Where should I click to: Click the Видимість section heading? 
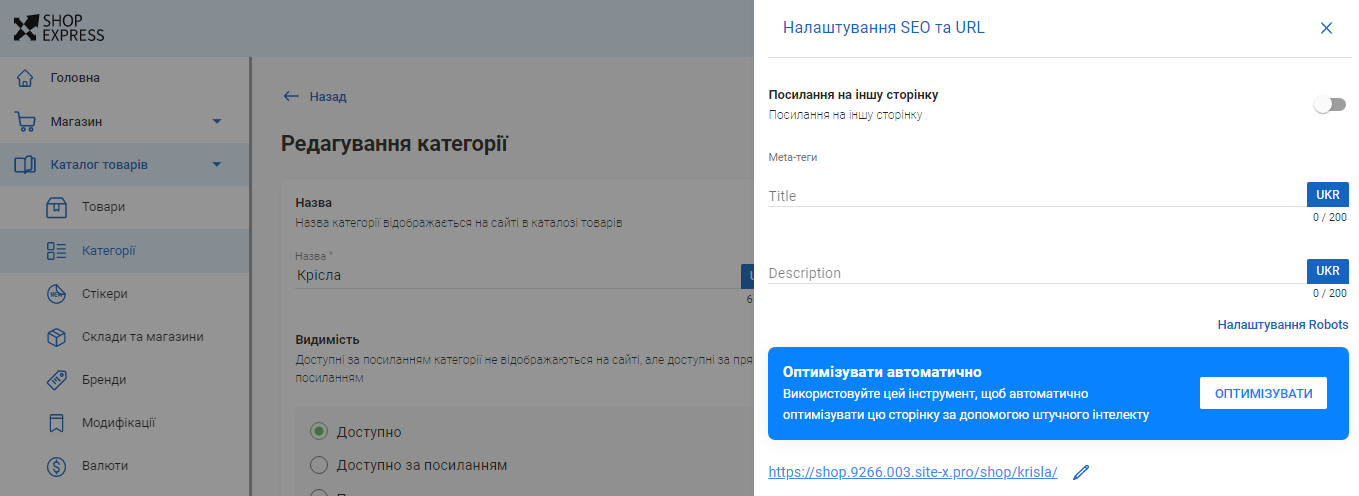point(327,340)
